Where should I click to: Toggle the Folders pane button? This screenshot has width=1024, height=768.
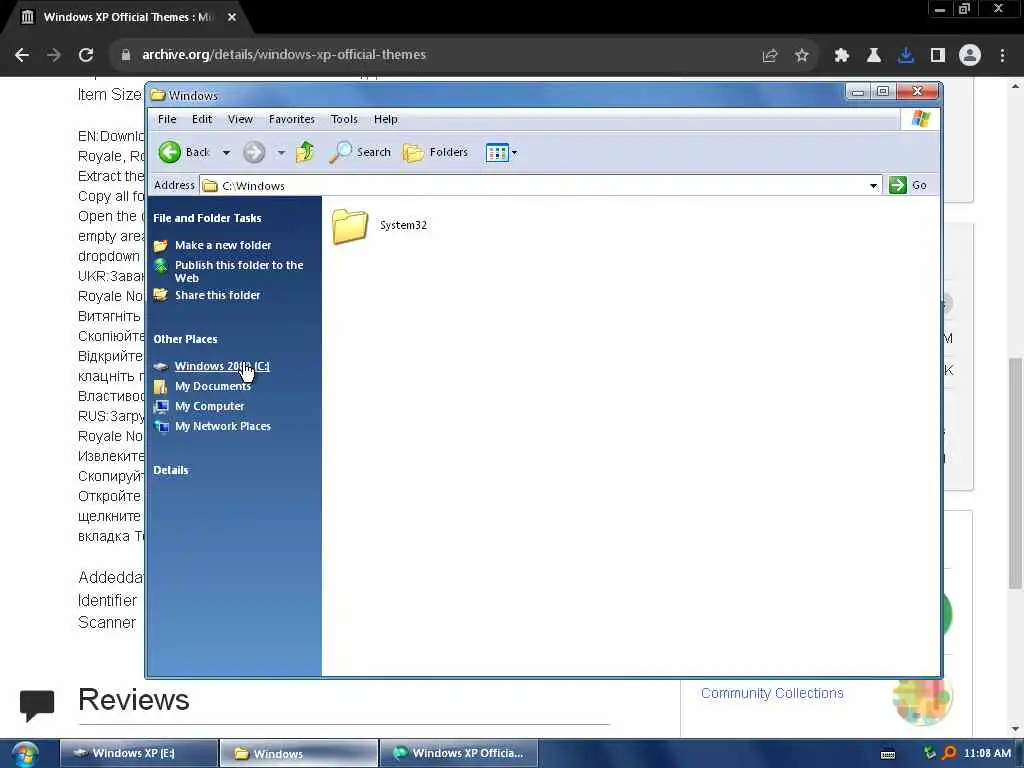(436, 152)
